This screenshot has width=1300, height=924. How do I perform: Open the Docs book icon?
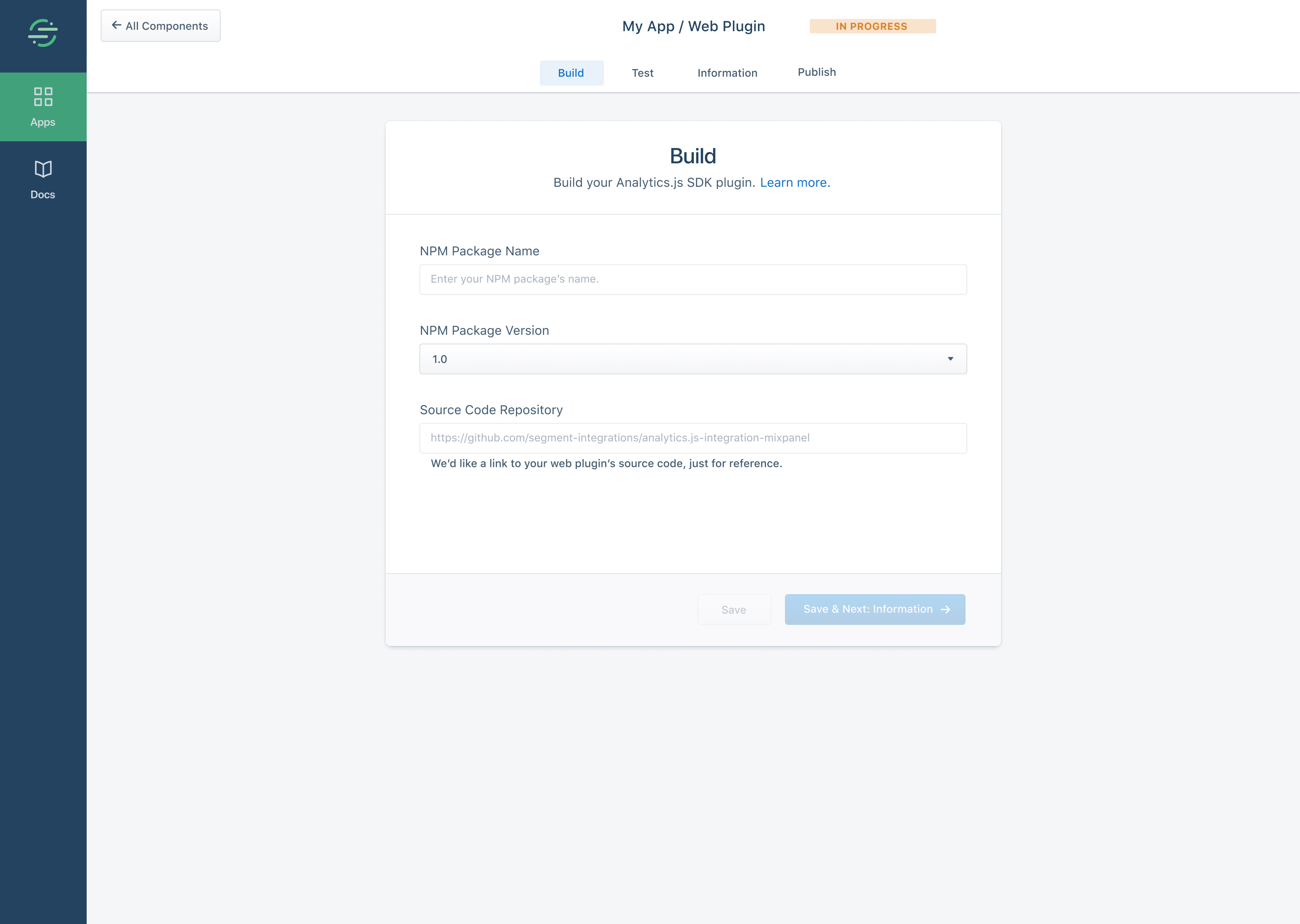[43, 169]
